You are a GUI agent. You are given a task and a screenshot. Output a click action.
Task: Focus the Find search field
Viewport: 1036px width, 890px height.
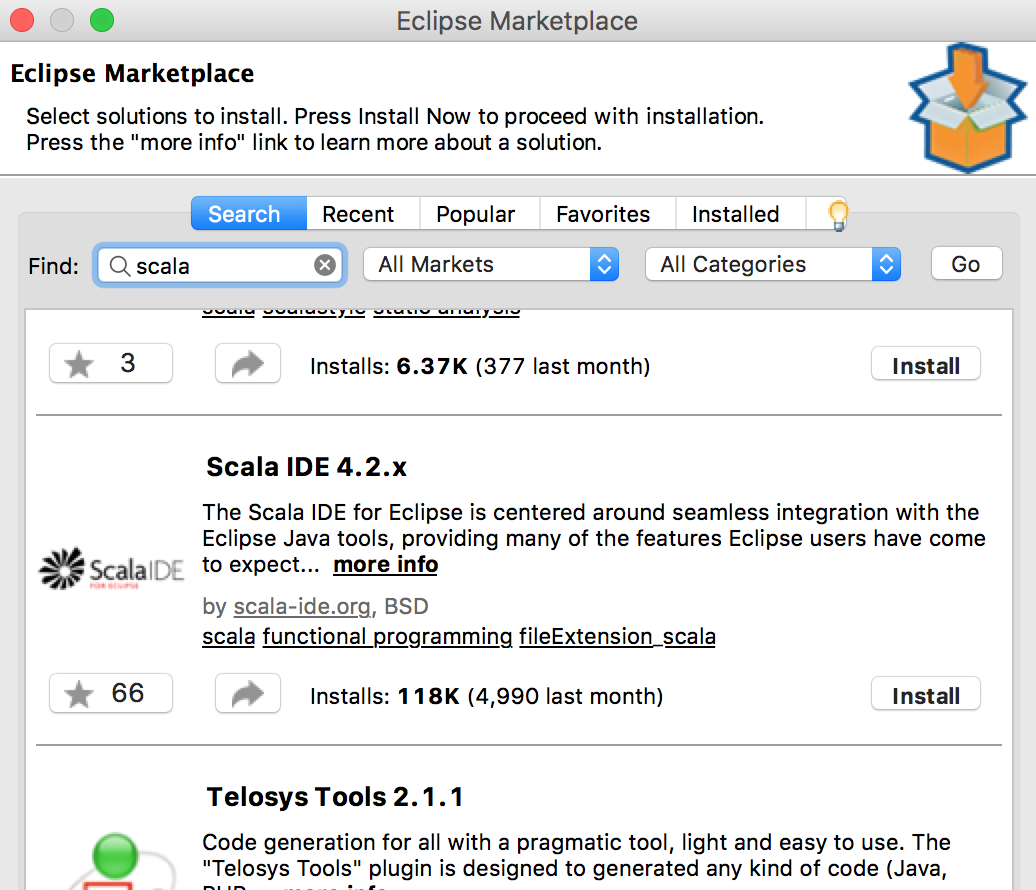point(219,266)
